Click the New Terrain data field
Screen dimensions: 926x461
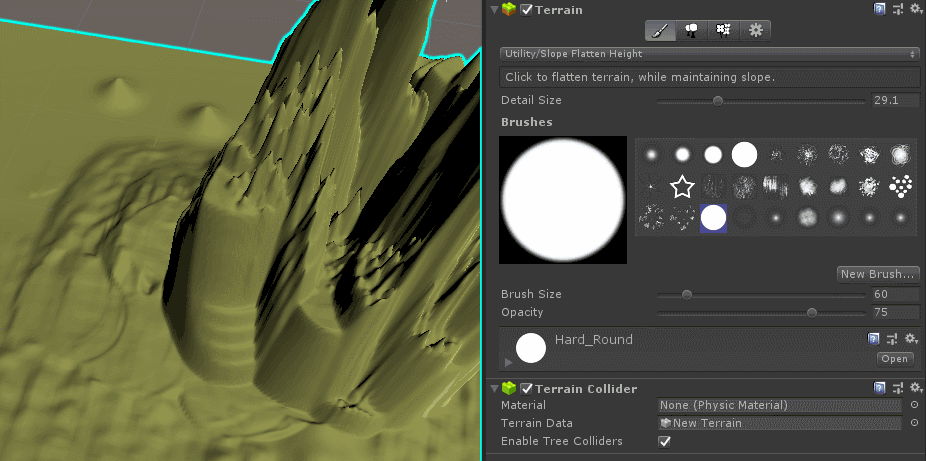[x=780, y=423]
